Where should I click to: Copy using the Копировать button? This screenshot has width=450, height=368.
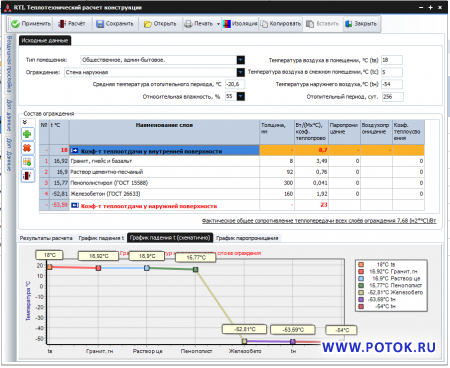pos(281,24)
